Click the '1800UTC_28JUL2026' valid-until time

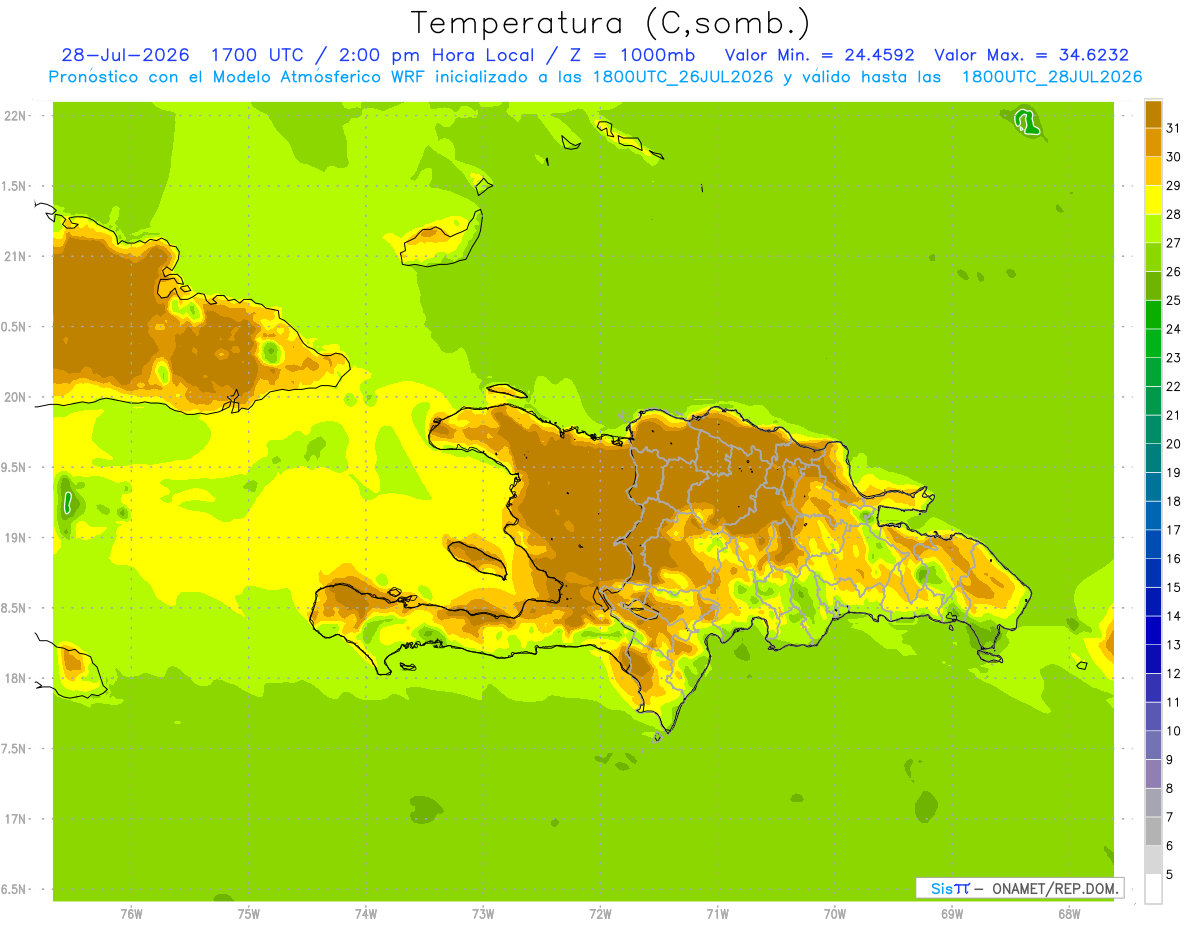coord(1052,77)
